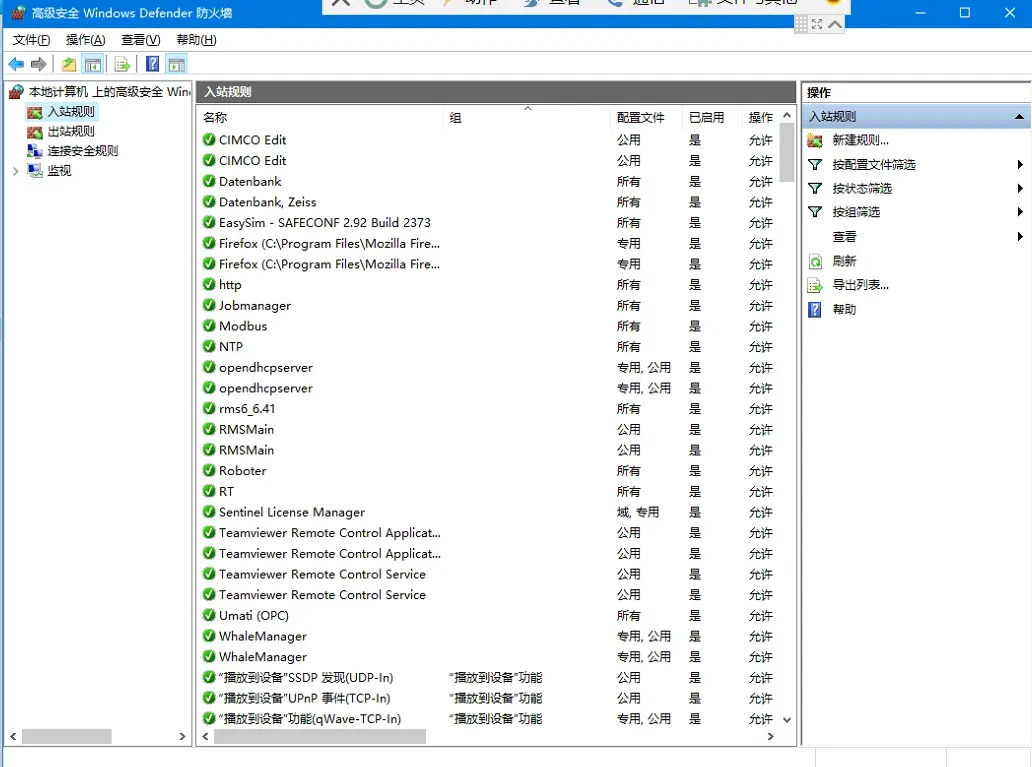Click 新建规则... in actions pane
Image resolution: width=1032 pixels, height=767 pixels.
click(860, 140)
